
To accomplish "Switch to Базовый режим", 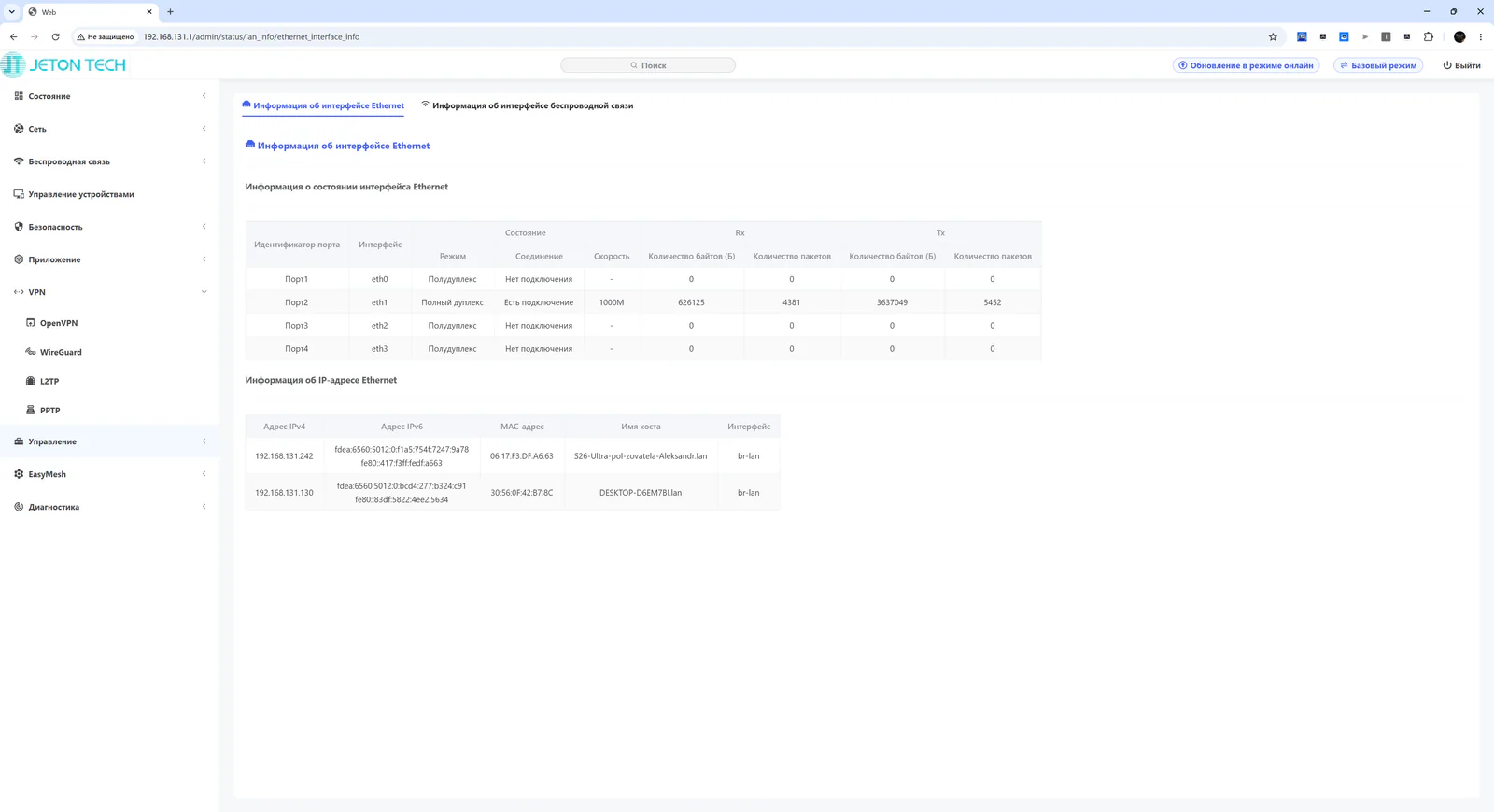I will [x=1378, y=65].
